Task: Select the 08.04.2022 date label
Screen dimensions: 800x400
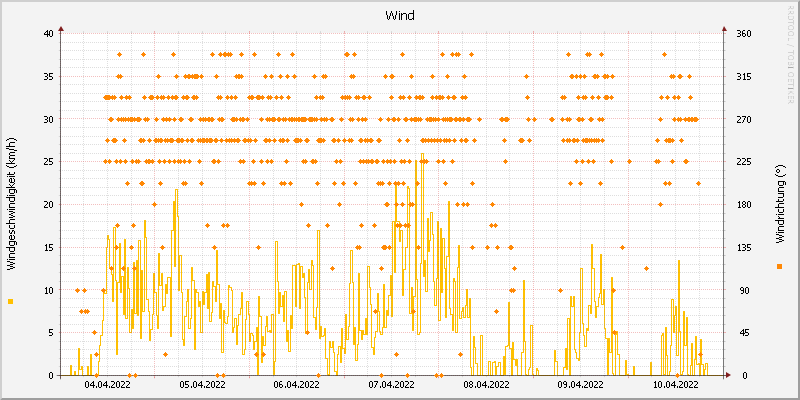Action: (486, 384)
